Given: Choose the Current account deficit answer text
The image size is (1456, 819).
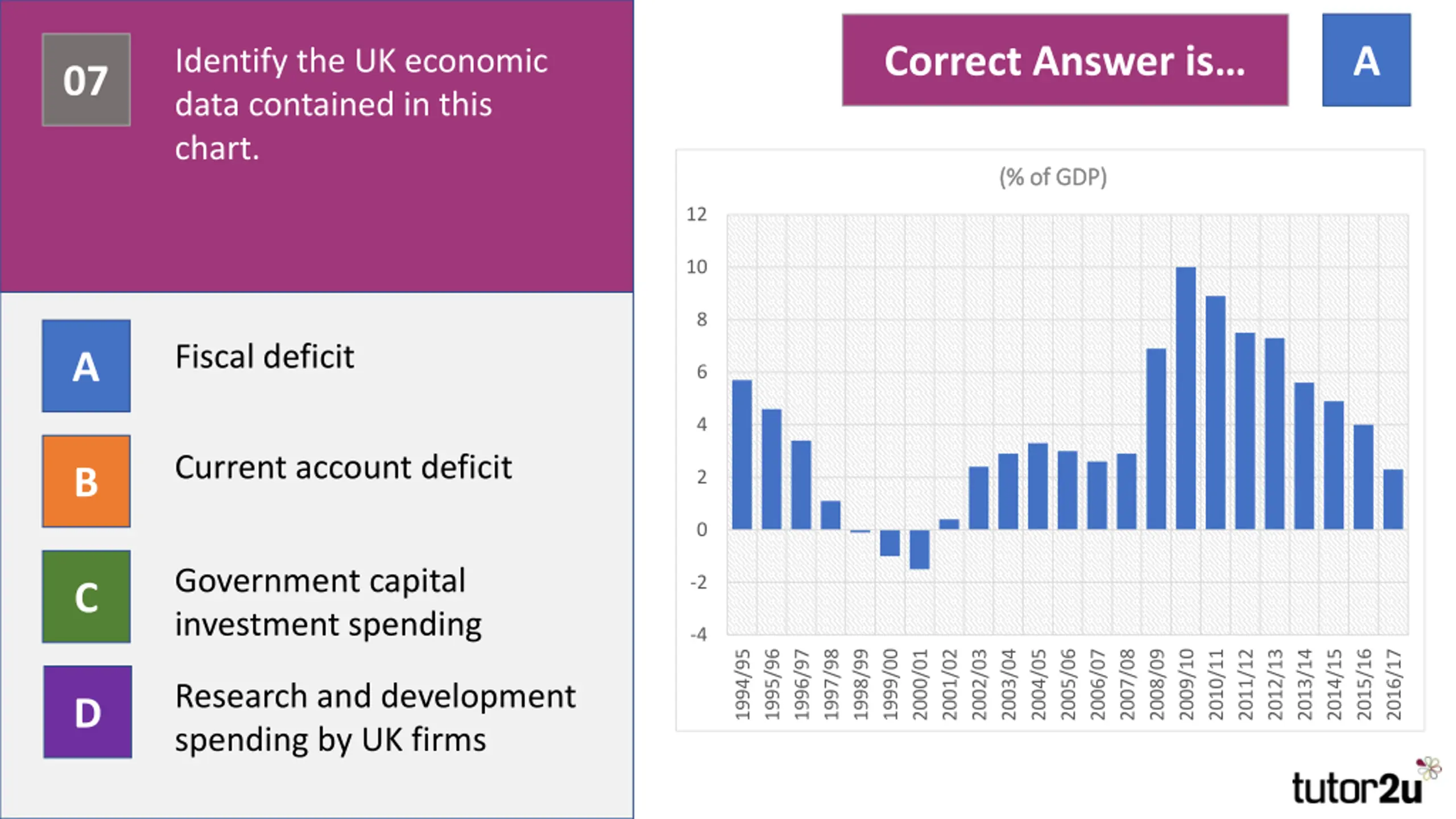Looking at the screenshot, I should pyautogui.click(x=344, y=467).
